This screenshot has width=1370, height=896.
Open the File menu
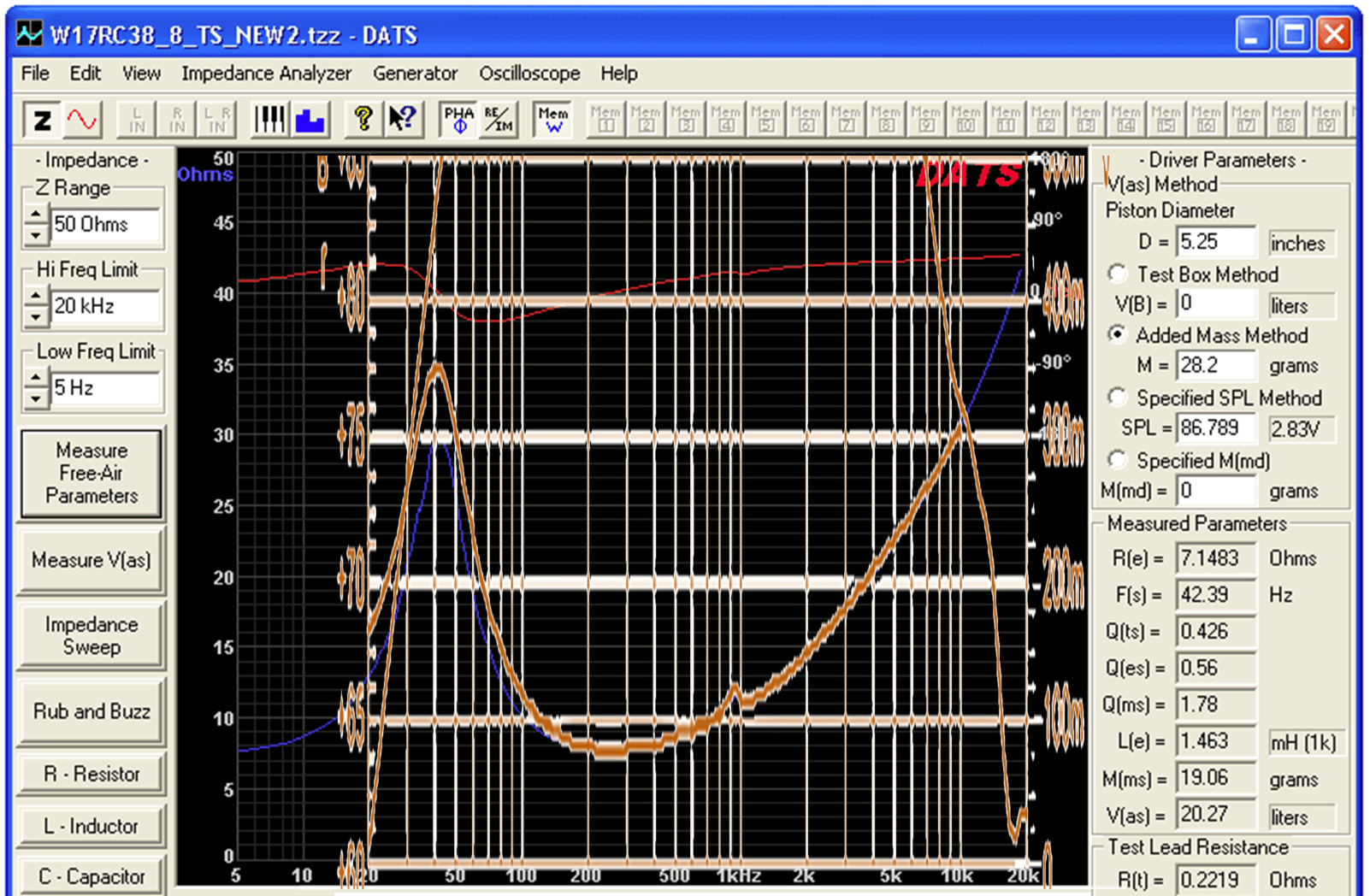(35, 74)
